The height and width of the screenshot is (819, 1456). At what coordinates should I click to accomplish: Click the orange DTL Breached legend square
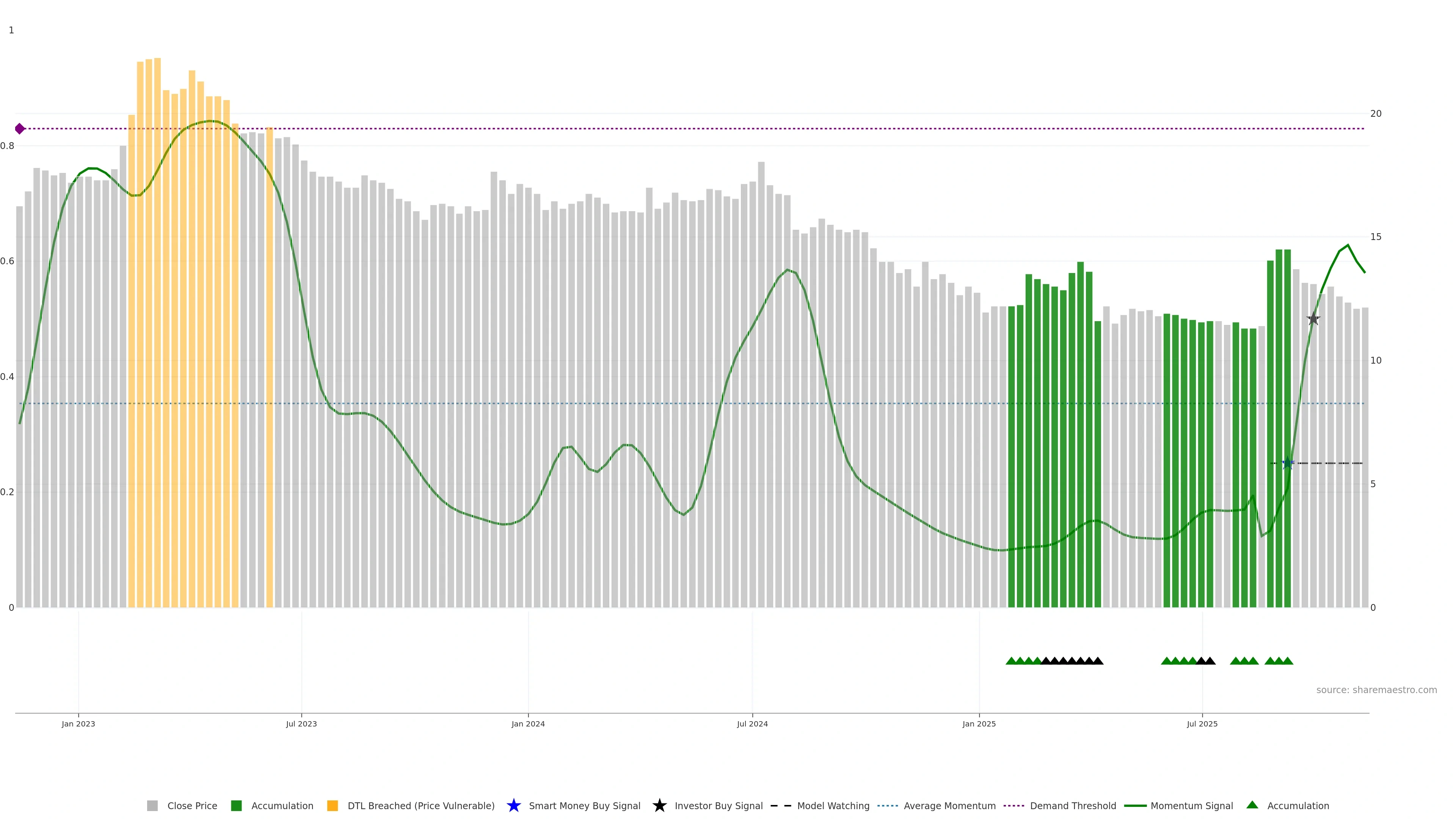tap(333, 805)
